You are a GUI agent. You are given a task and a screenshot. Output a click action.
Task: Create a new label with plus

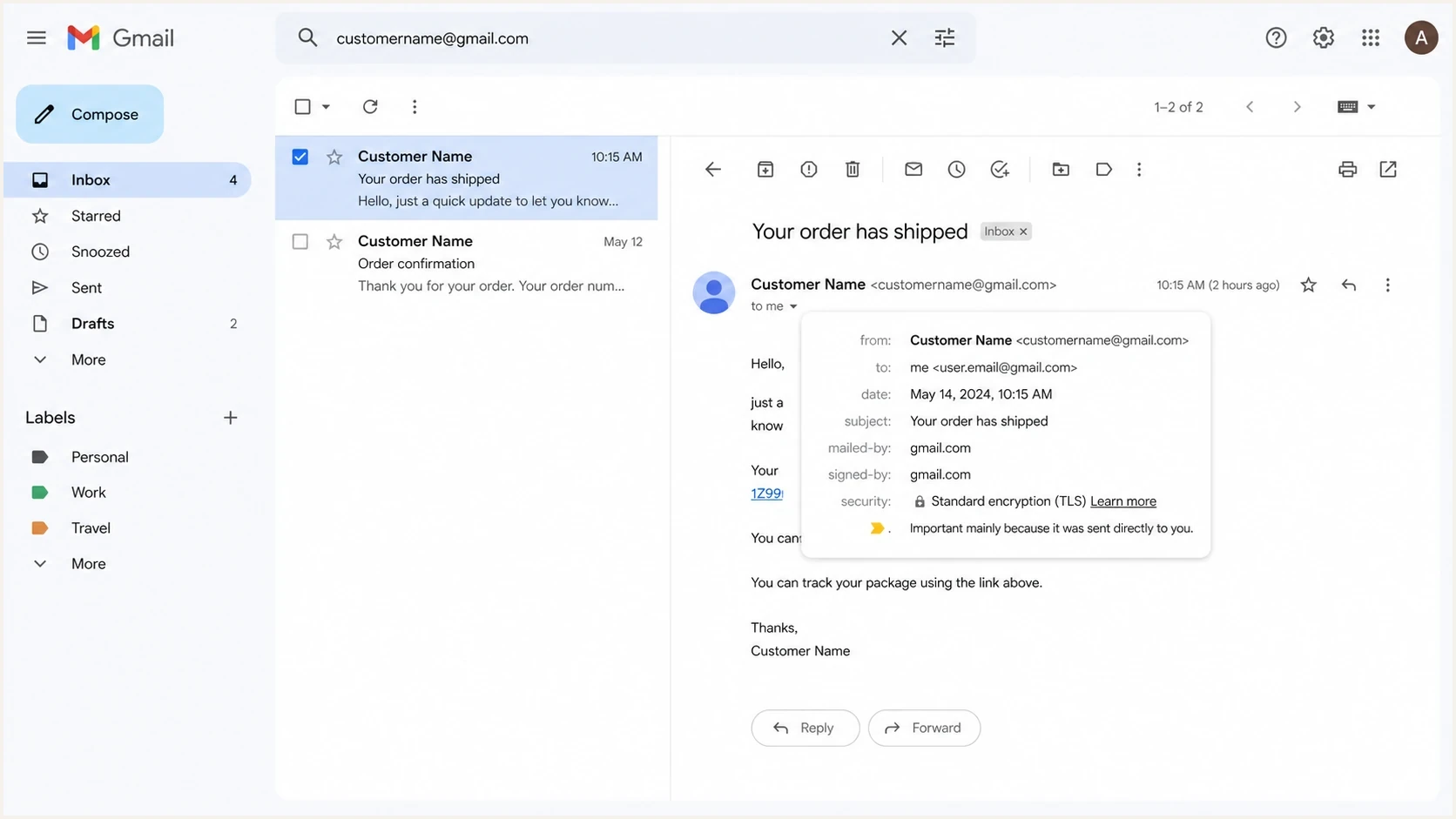(230, 418)
